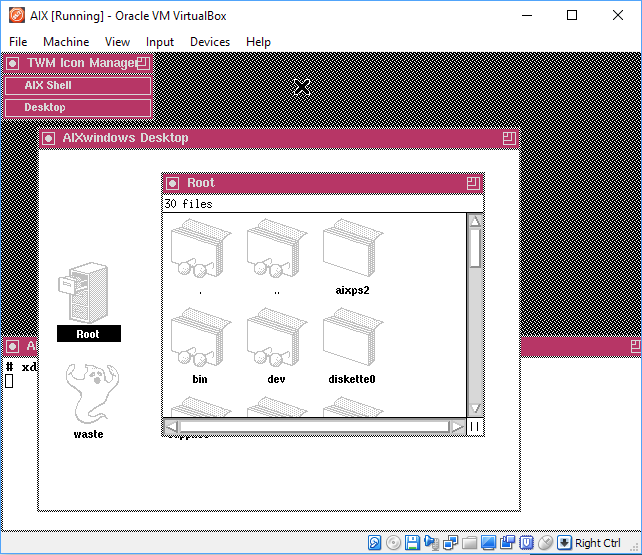Maximize the VirtualBox window
Image resolution: width=642 pixels, height=555 pixels.
click(572, 16)
